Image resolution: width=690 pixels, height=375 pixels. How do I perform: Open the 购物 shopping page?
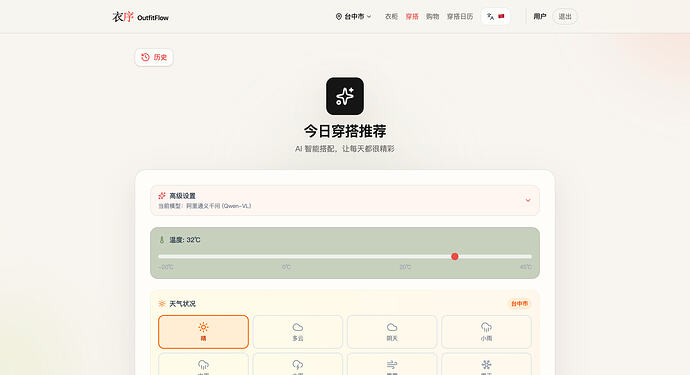[x=433, y=17]
